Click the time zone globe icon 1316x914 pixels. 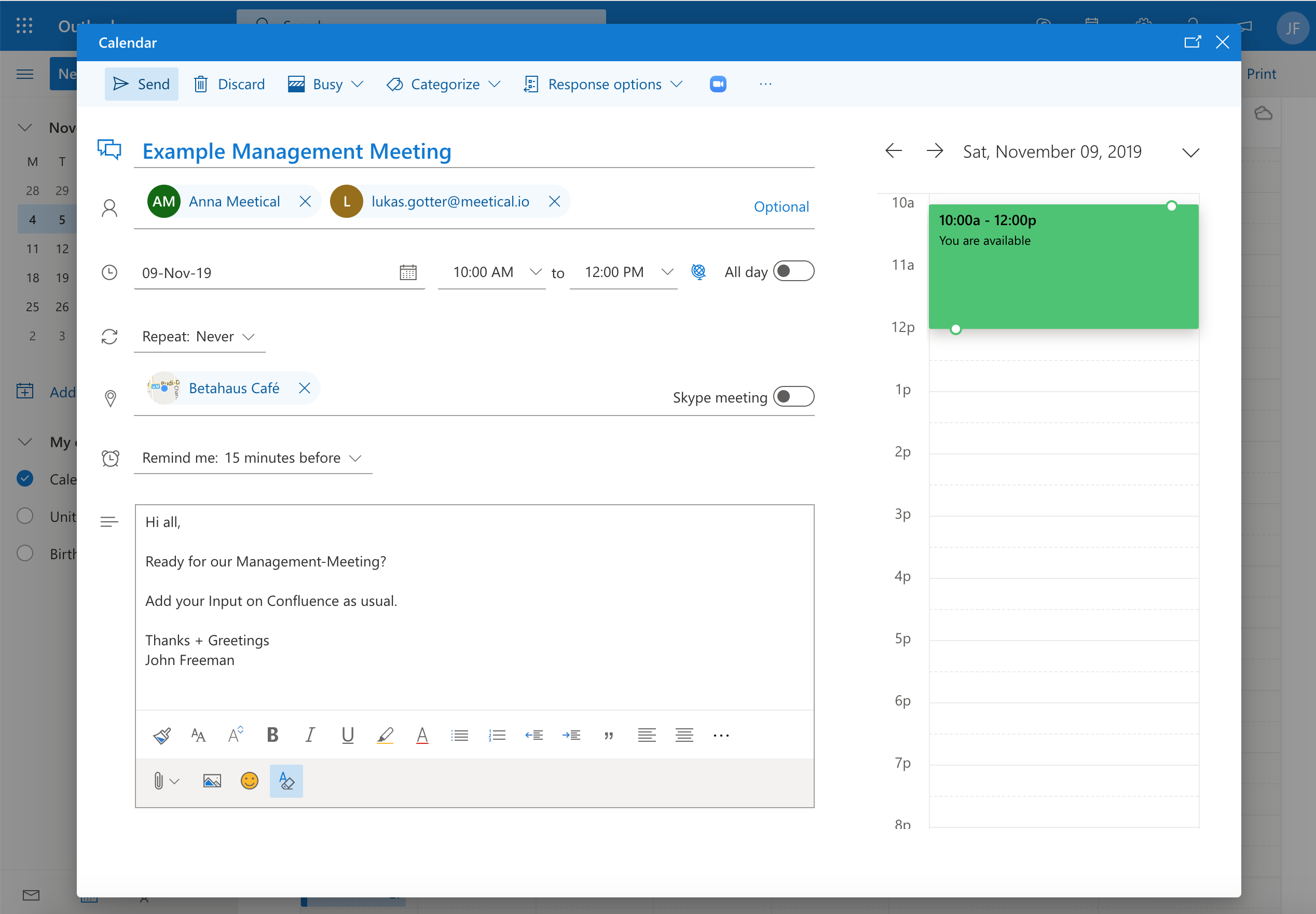[x=698, y=271]
